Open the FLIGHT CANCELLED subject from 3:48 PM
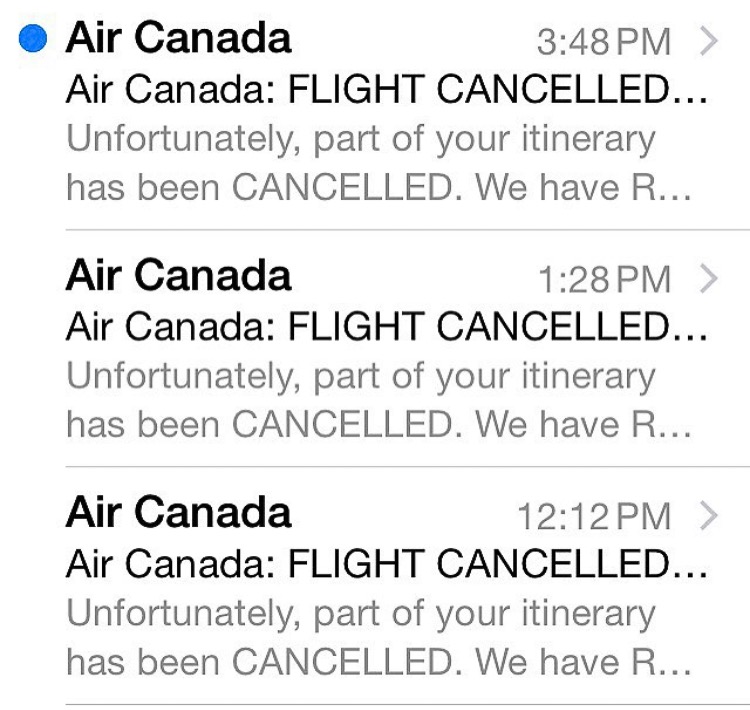This screenshot has width=750, height=710. click(x=386, y=90)
